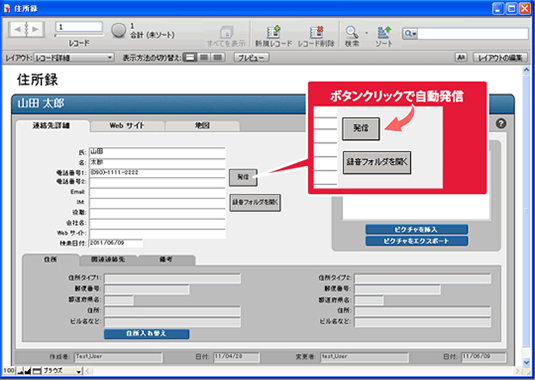Click the quick find search field
Screen dimensions: 535x380
473,34
